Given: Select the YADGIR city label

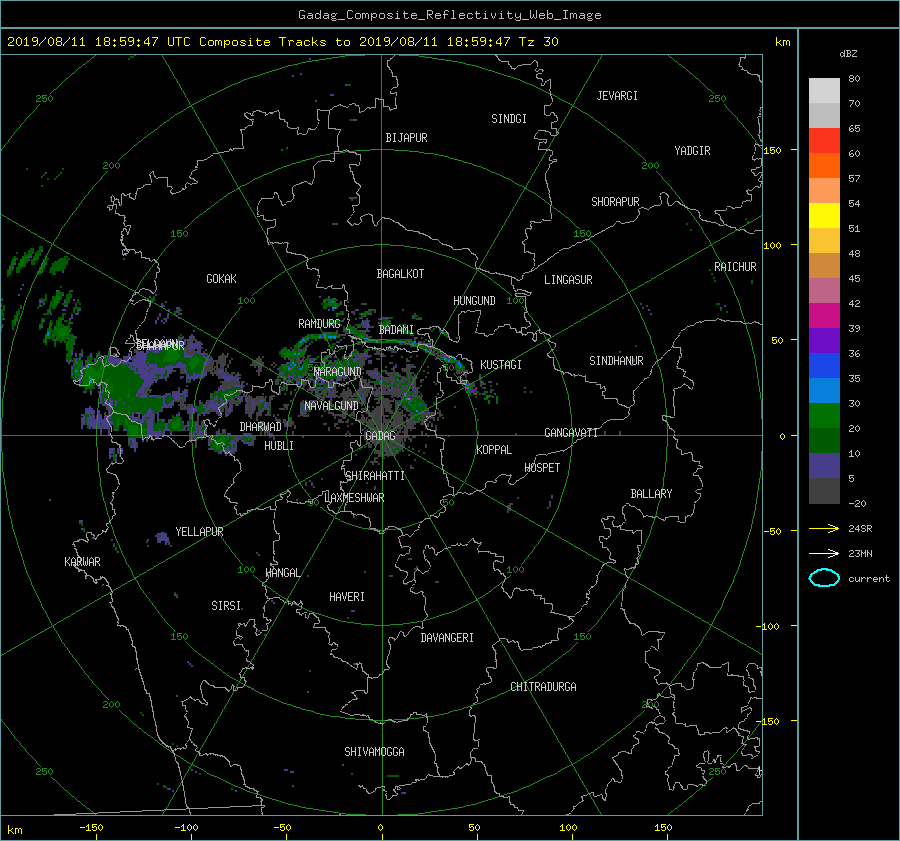Looking at the screenshot, I should point(692,151).
